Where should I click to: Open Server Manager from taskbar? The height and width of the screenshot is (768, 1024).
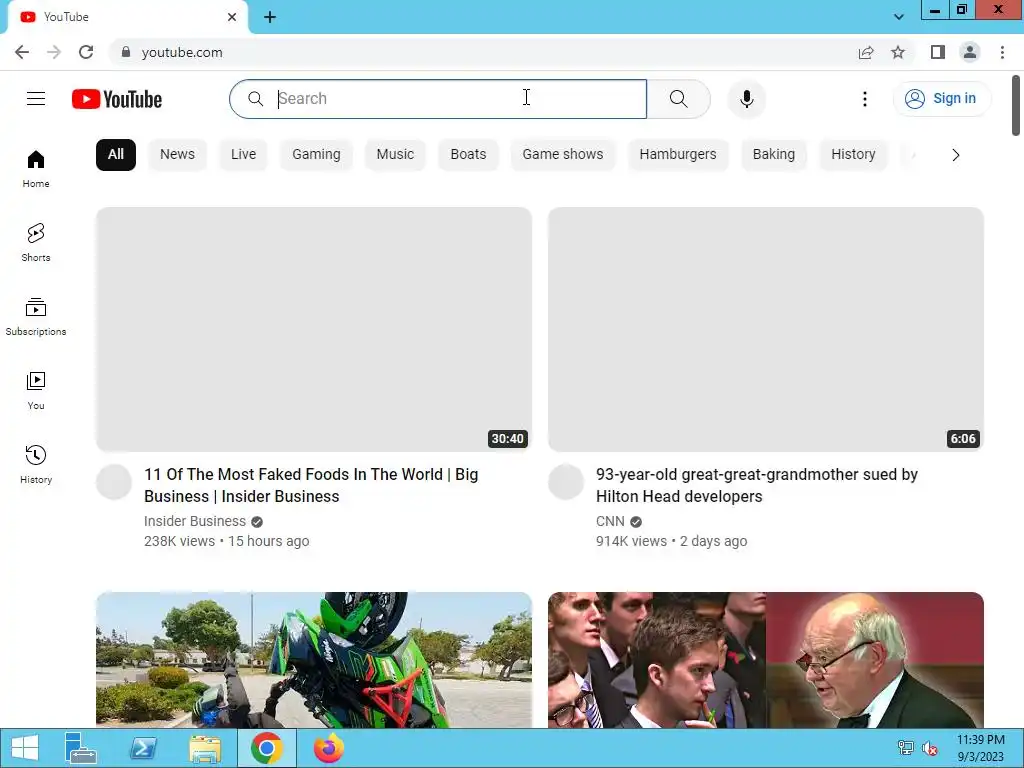pyautogui.click(x=80, y=748)
